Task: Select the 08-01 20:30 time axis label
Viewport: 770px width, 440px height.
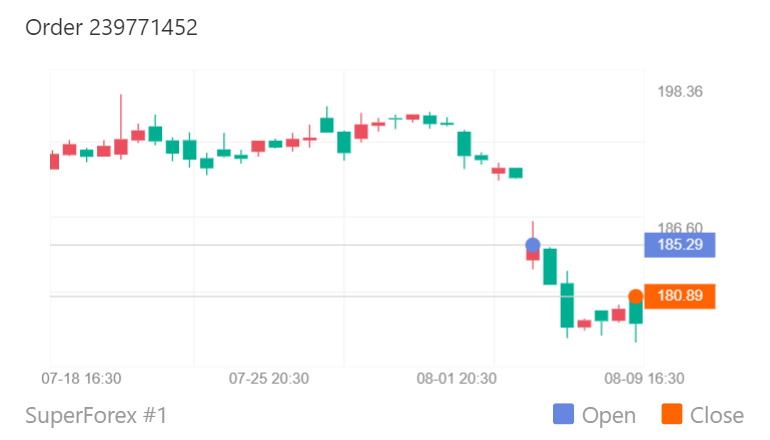Action: (456, 379)
